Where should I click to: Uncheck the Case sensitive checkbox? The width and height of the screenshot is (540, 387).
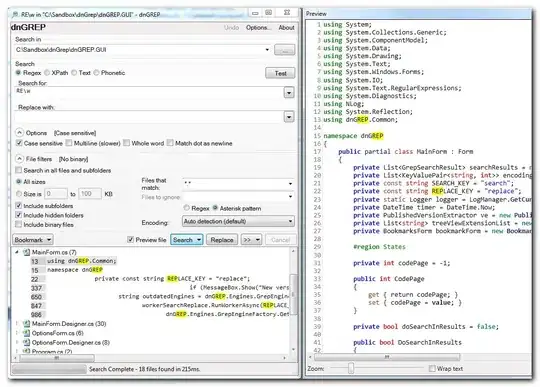19,143
